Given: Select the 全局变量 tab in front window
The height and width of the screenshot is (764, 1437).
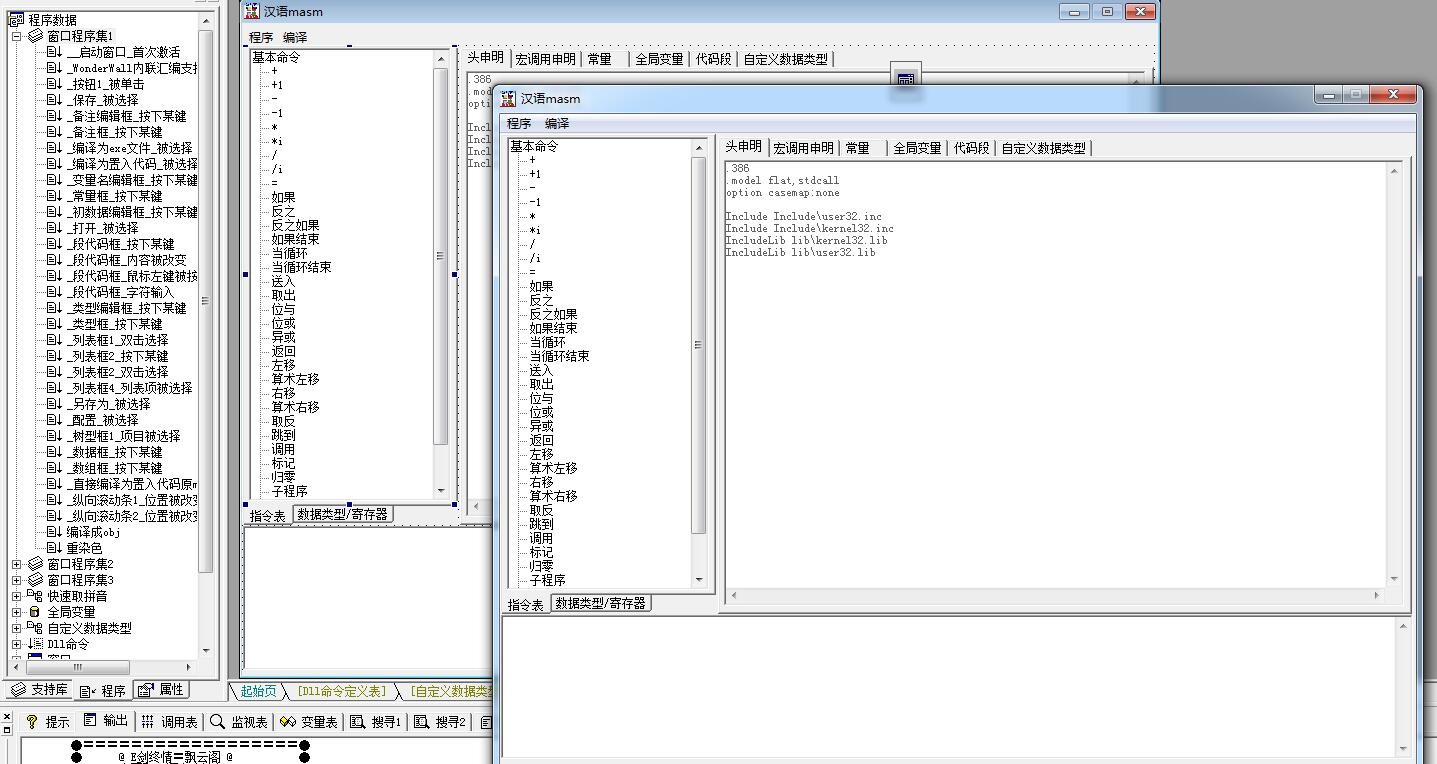Looking at the screenshot, I should tap(917, 148).
